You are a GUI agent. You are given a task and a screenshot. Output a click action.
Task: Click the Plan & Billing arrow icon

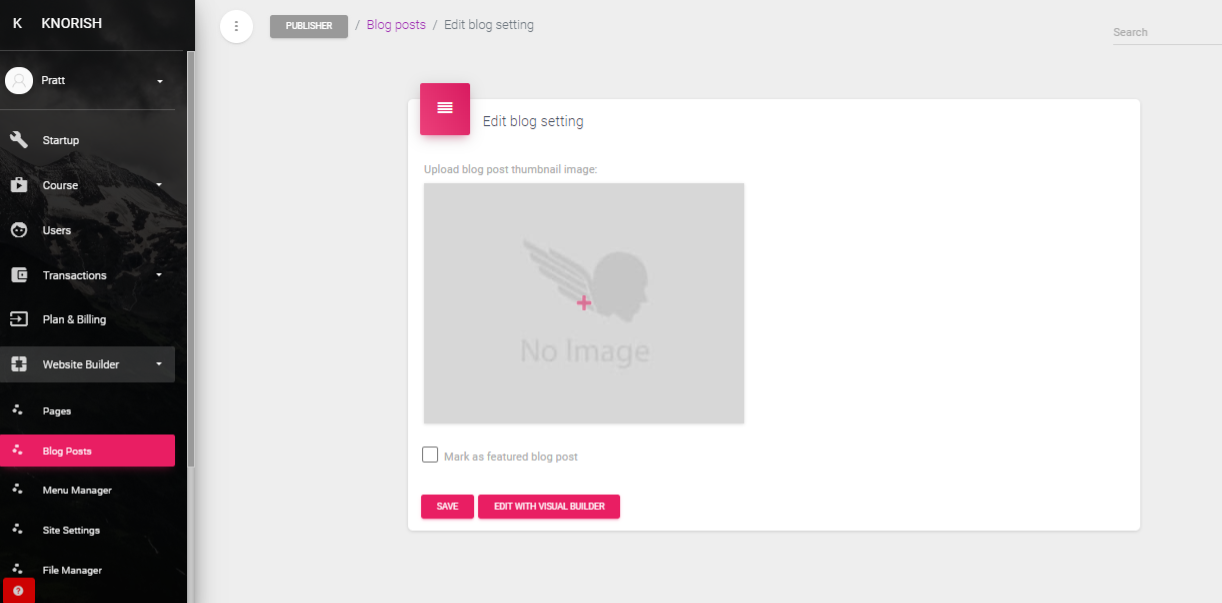tap(18, 320)
